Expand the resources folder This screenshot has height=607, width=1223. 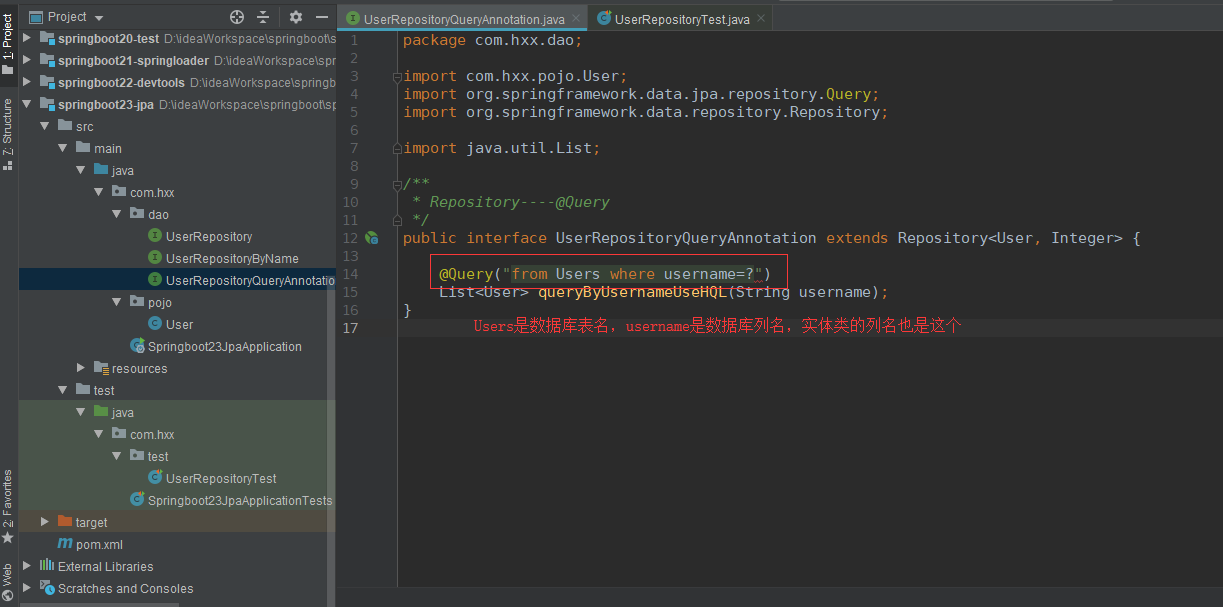[x=81, y=368]
